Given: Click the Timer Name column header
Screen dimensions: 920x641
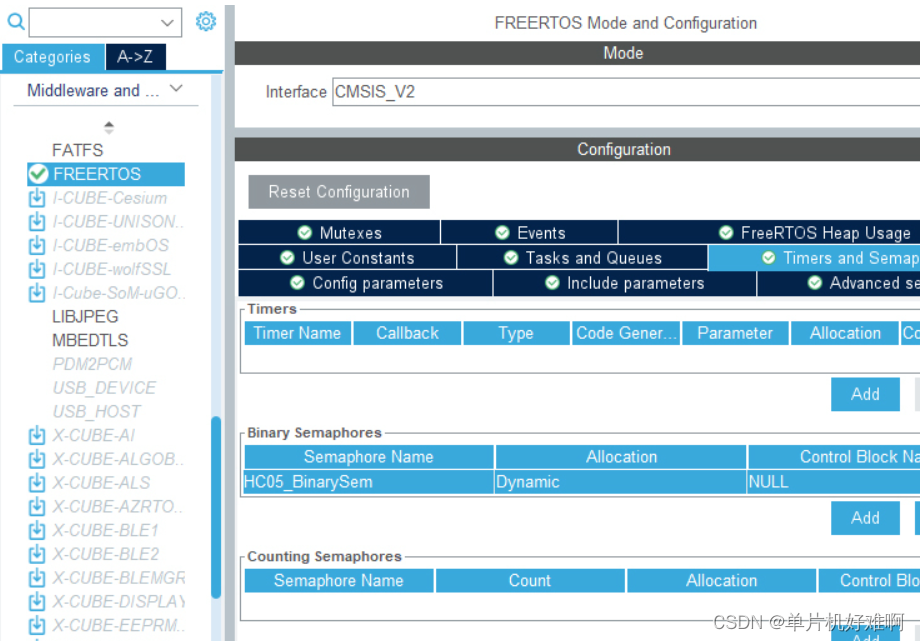Looking at the screenshot, I should pyautogui.click(x=297, y=333).
